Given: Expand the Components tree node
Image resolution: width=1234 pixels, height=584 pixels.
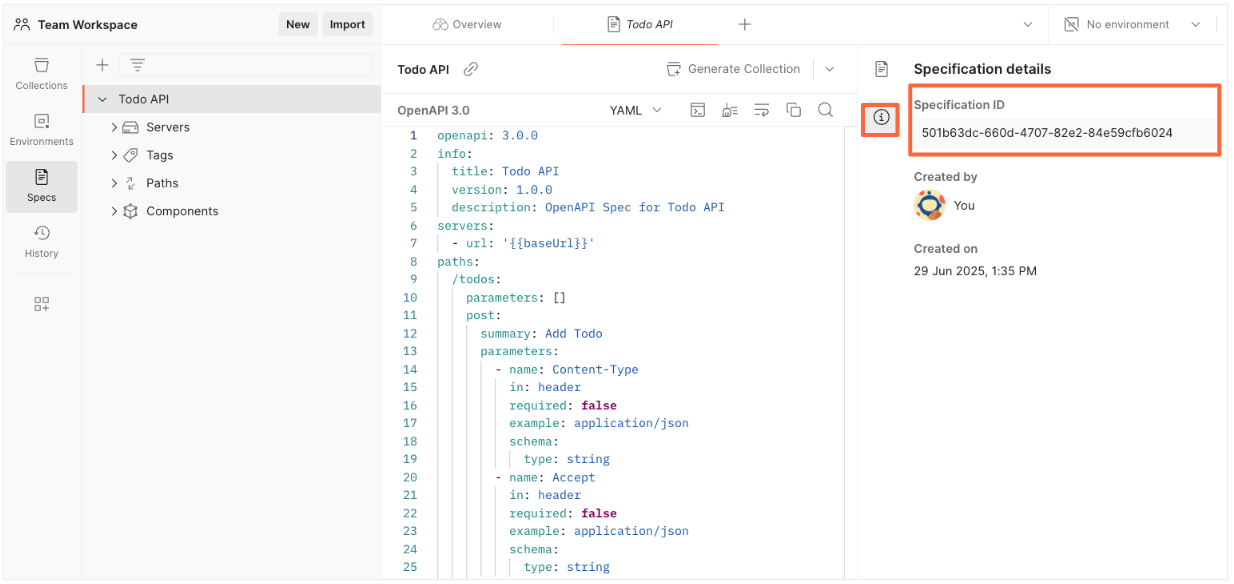Looking at the screenshot, I should click(x=114, y=211).
